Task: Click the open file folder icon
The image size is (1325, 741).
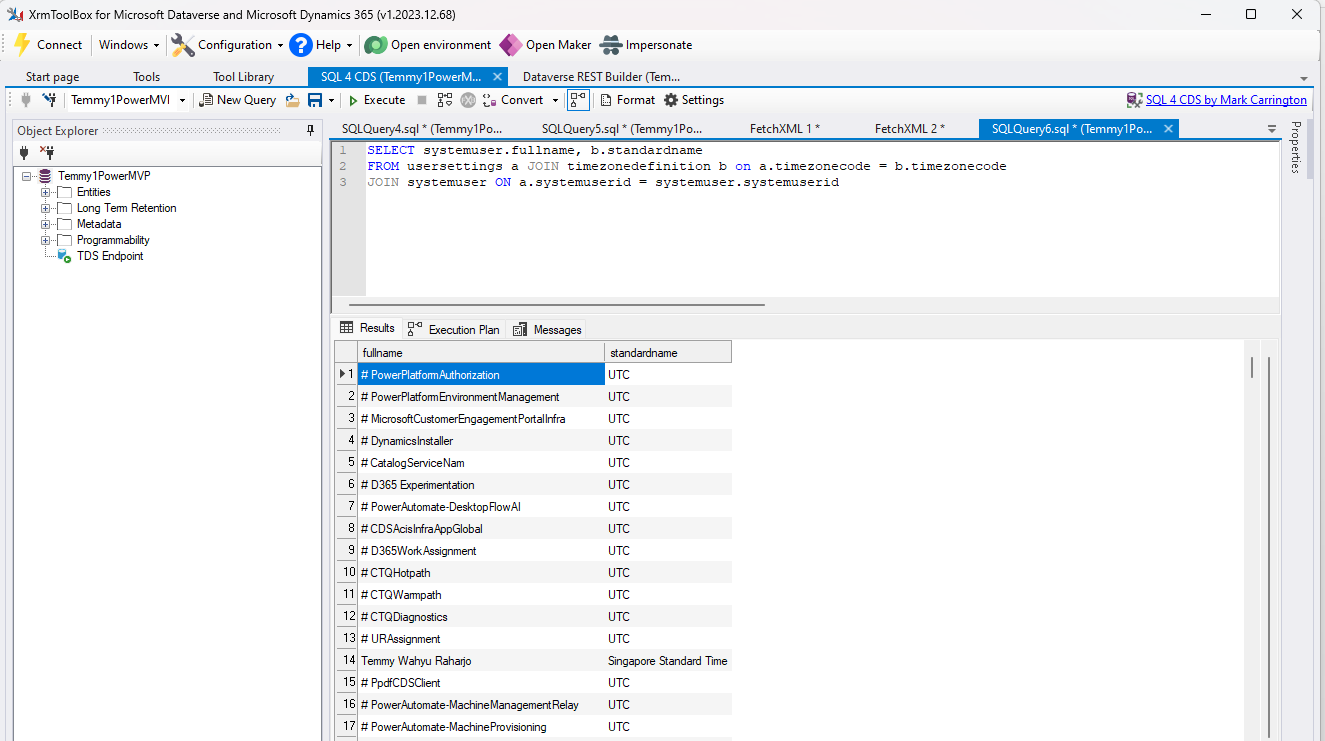Action: (292, 100)
